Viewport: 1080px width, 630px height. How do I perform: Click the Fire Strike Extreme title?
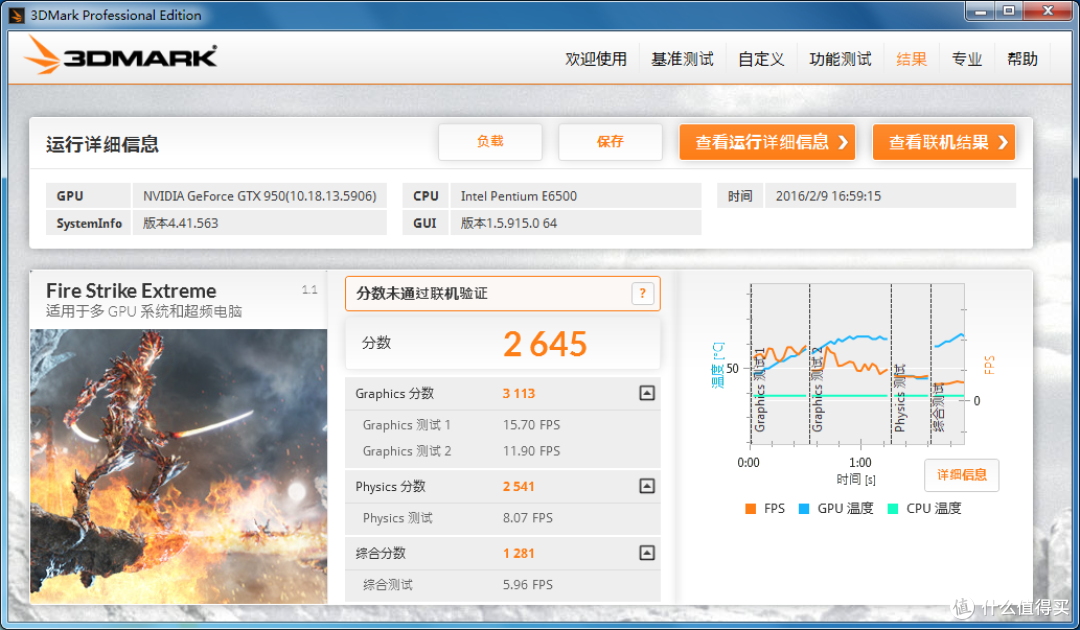131,291
